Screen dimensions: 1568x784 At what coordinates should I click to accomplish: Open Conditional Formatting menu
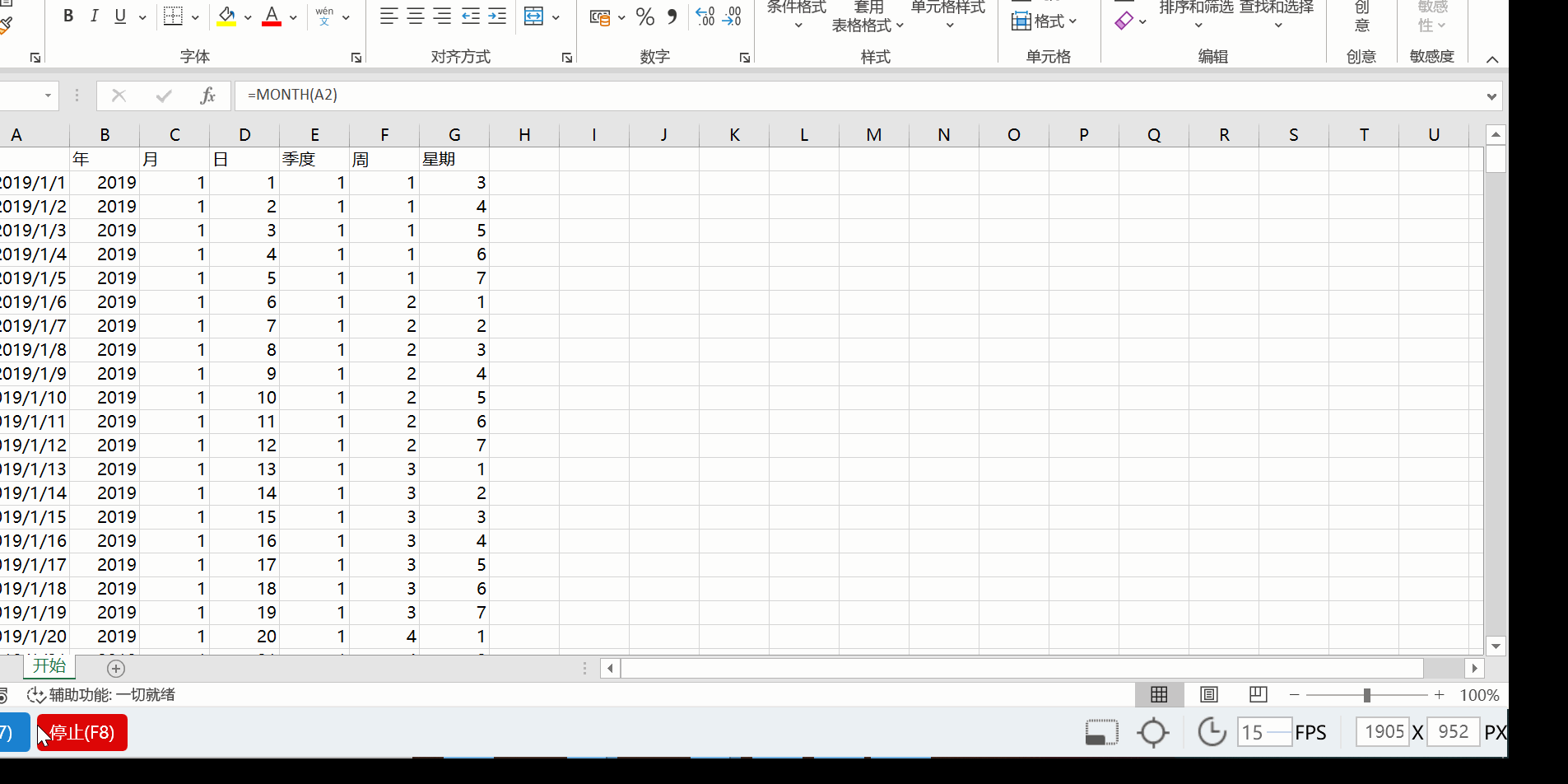coord(797,16)
